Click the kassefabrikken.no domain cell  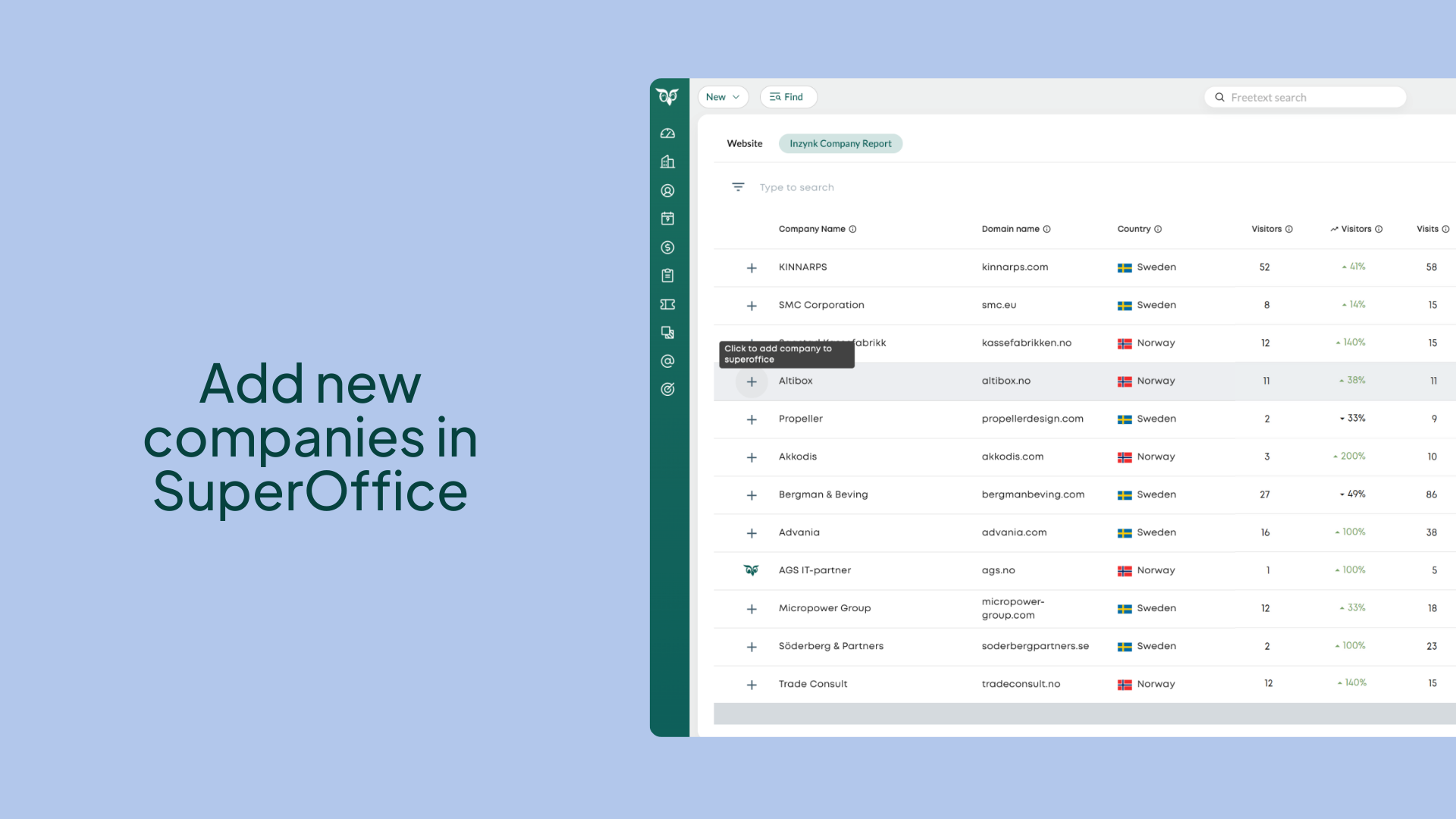[x=1026, y=343]
